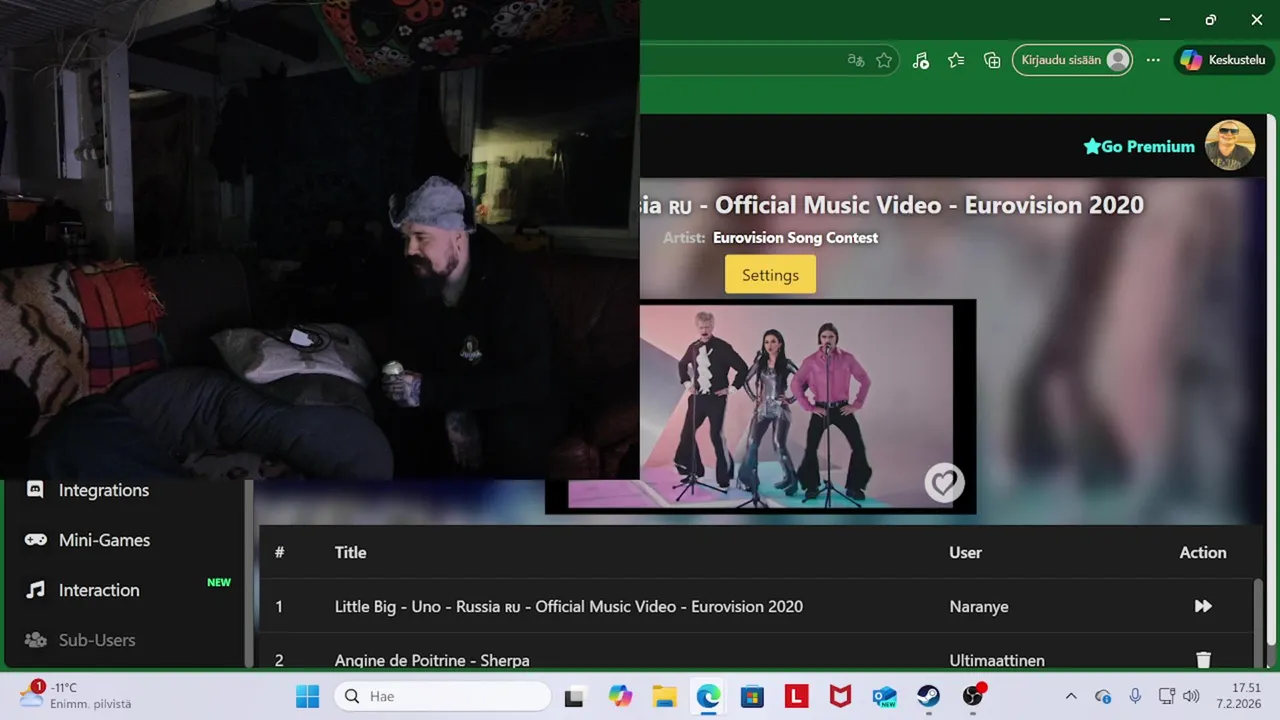
Task: Click the Interaction music note icon
Action: (35, 590)
